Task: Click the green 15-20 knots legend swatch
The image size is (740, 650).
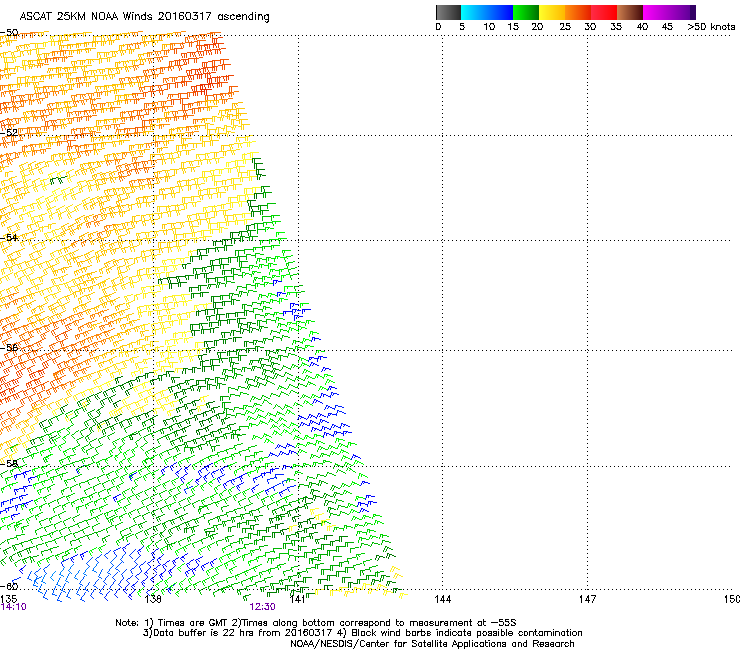Action: tap(526, 12)
